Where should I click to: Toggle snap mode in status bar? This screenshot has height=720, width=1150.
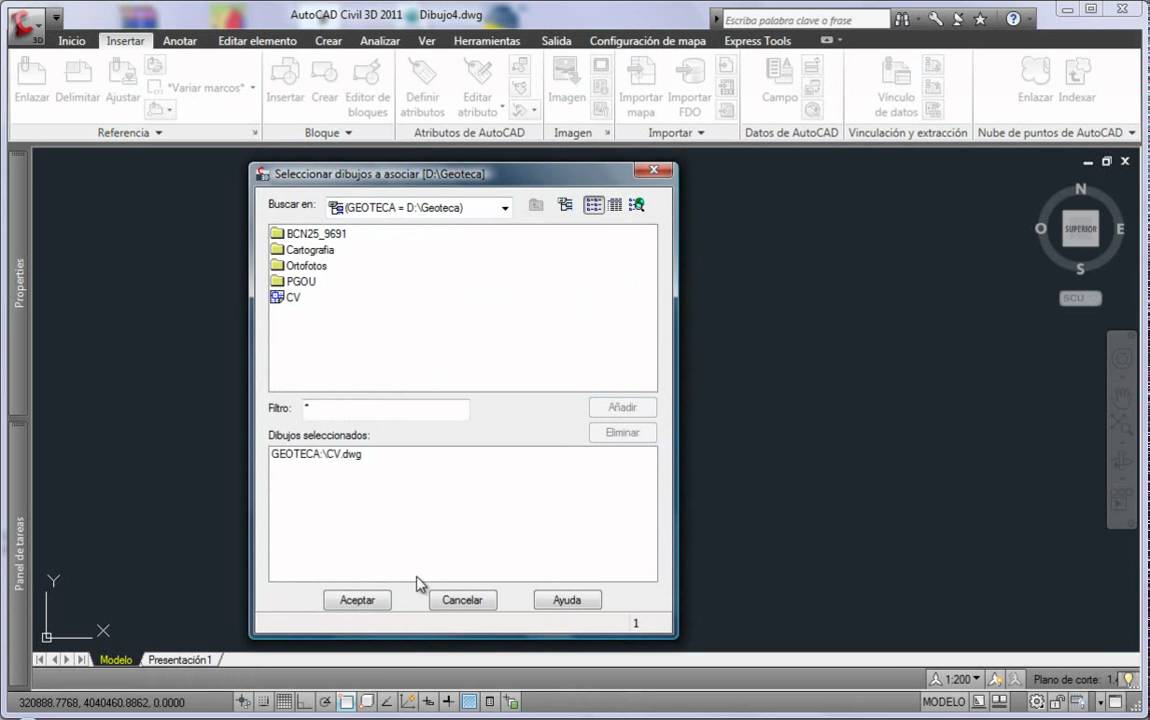click(263, 702)
